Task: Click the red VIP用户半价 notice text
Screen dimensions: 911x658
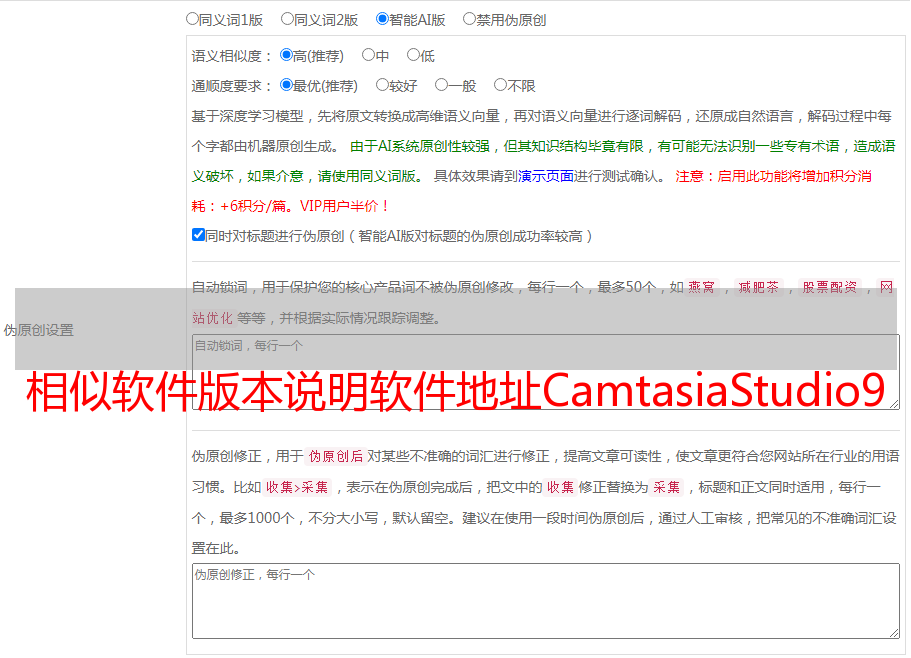Action: click(x=344, y=206)
